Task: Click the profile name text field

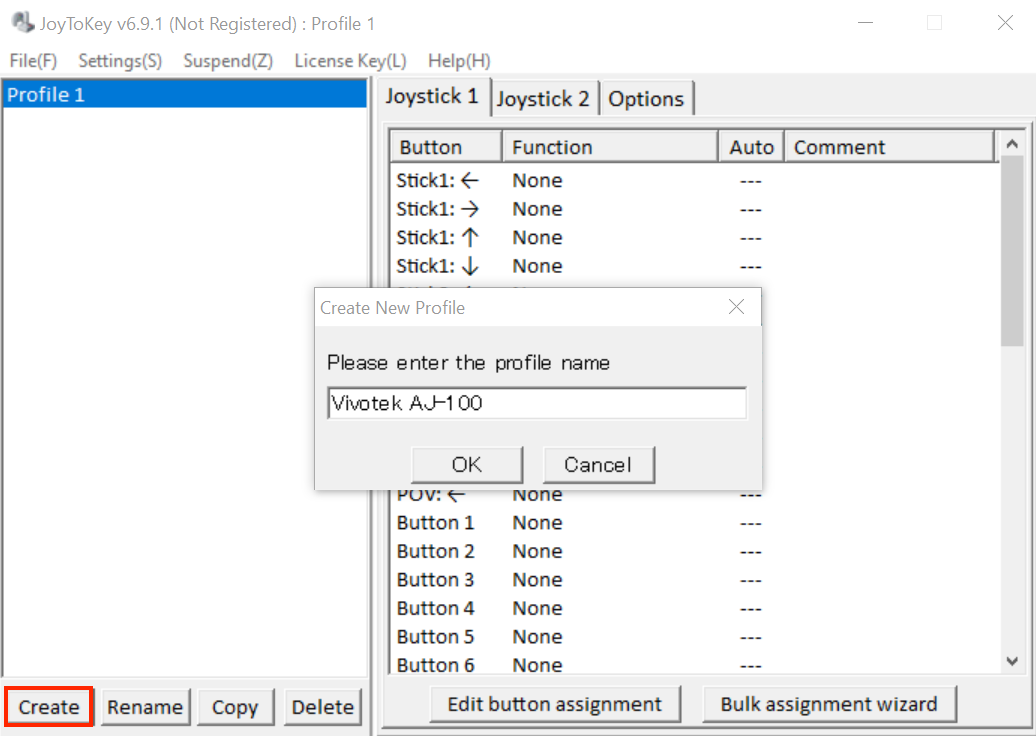Action: point(536,404)
